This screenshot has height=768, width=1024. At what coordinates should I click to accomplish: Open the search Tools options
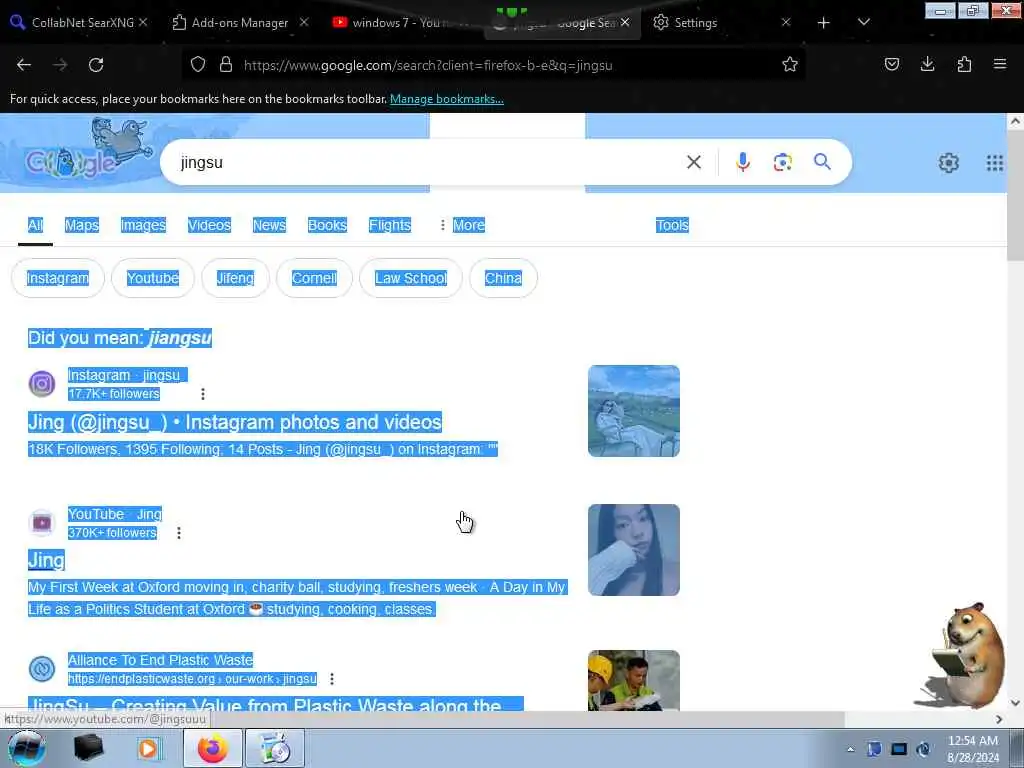672,225
